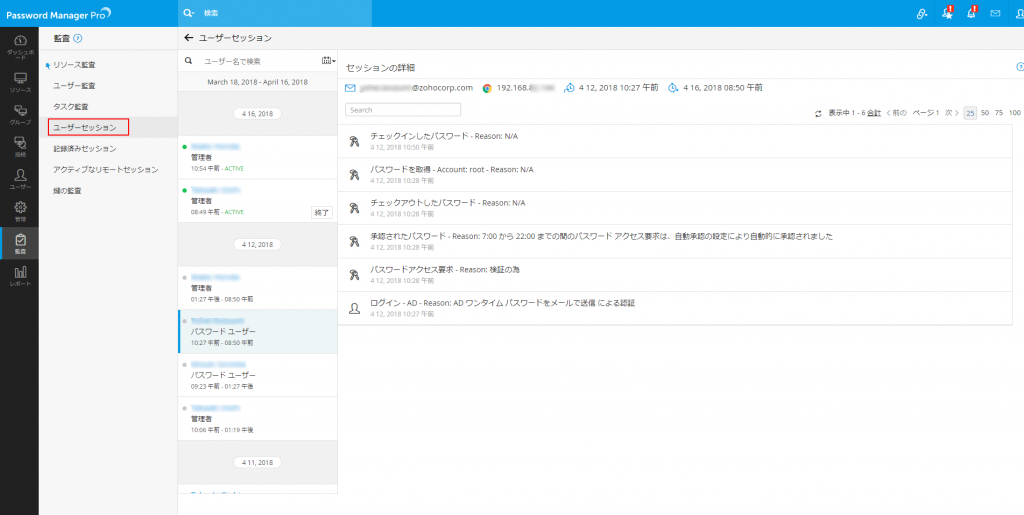Viewport: 1024px width, 515px height.
Task: Select 記録済みセッション in audit menu
Action: [x=85, y=148]
